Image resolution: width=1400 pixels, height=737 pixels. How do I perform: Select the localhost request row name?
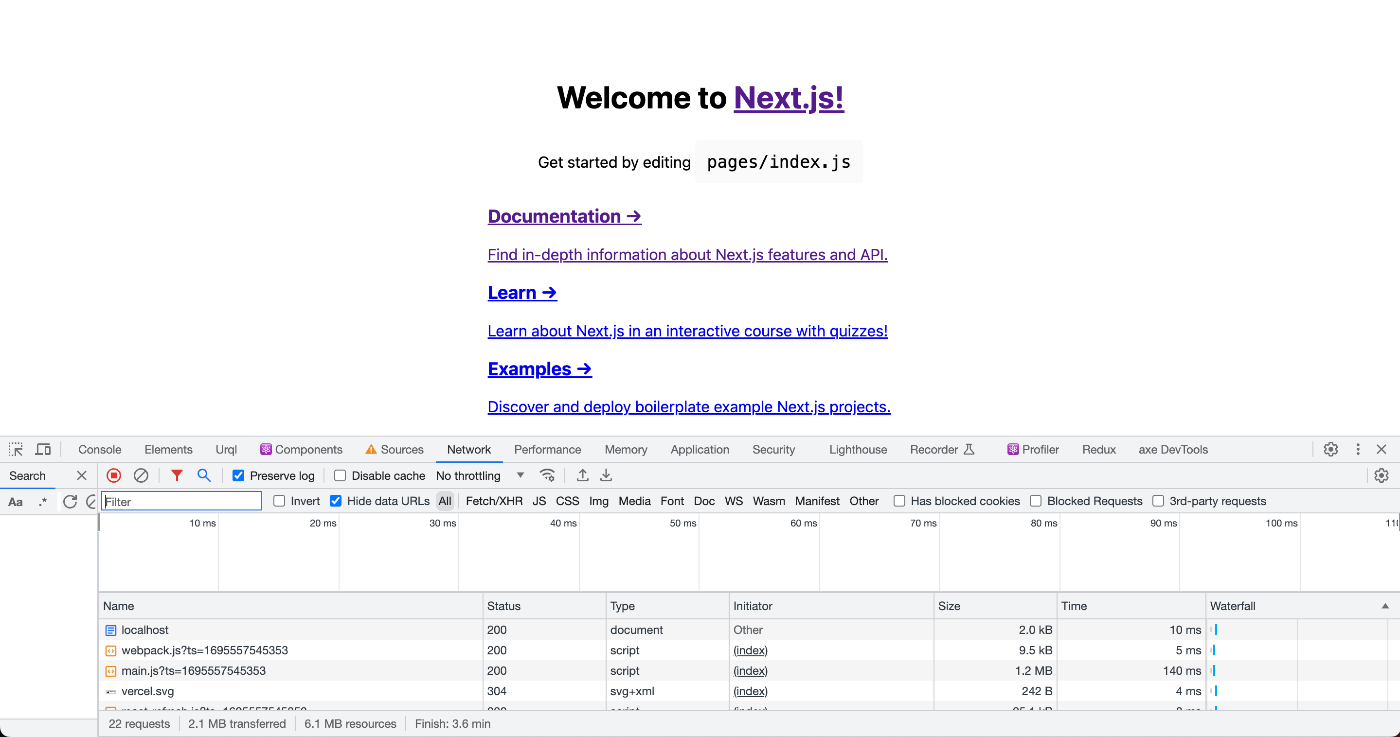tap(145, 630)
